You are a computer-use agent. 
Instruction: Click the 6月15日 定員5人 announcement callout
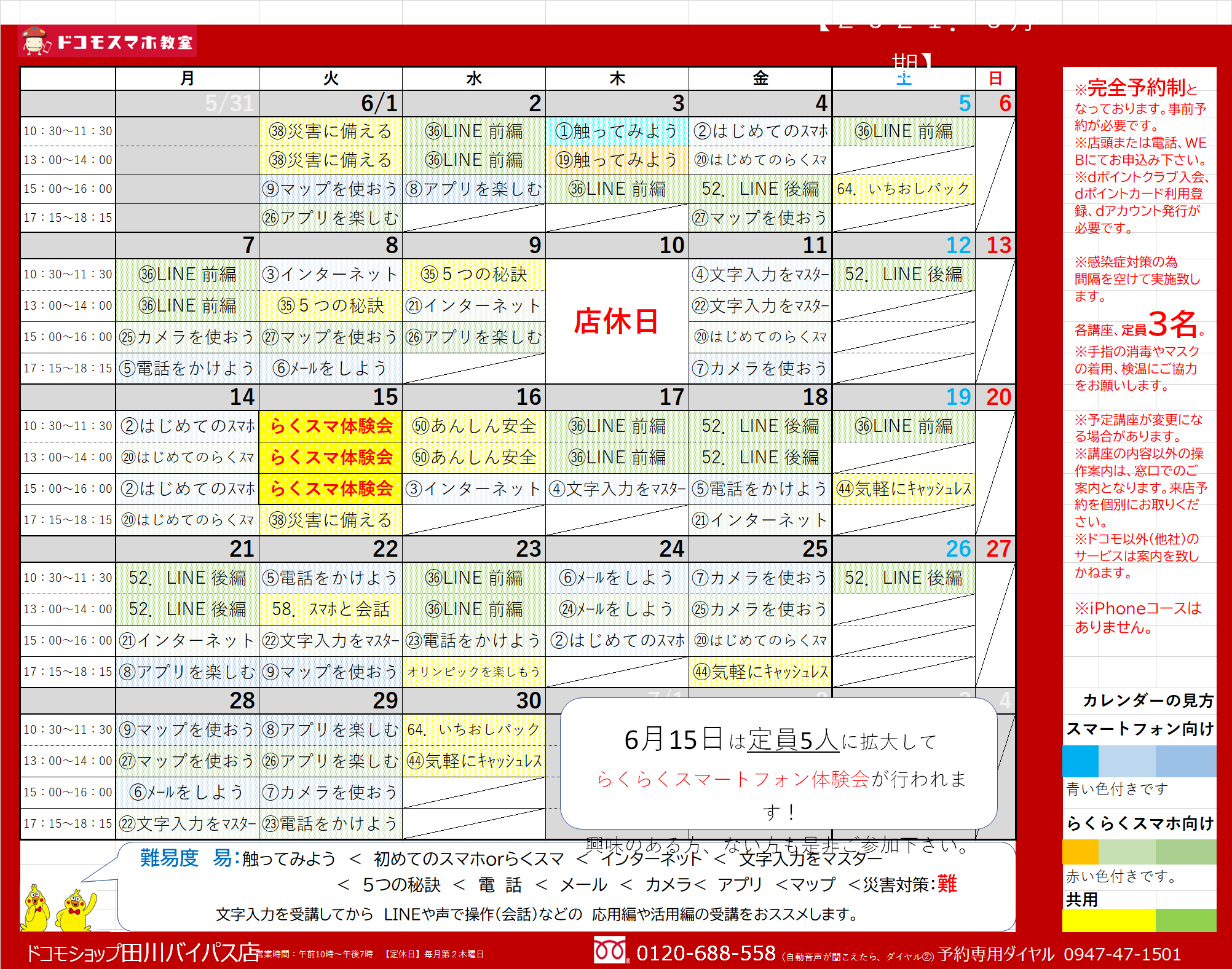point(778,763)
